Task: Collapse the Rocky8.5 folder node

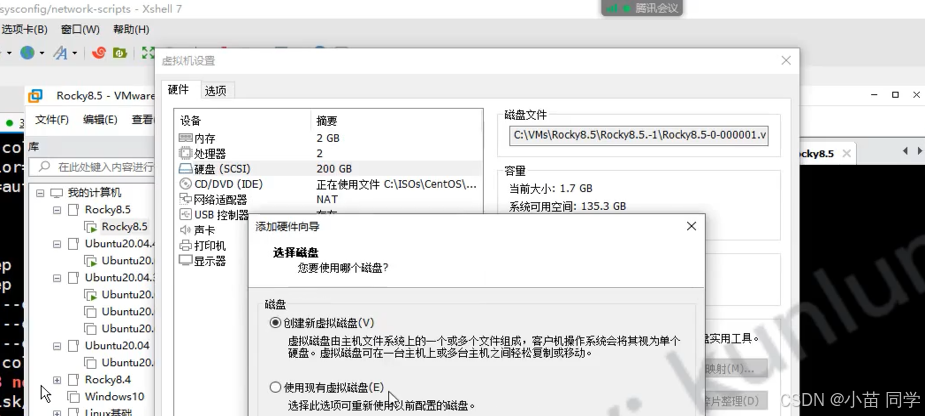Action: 57,209
